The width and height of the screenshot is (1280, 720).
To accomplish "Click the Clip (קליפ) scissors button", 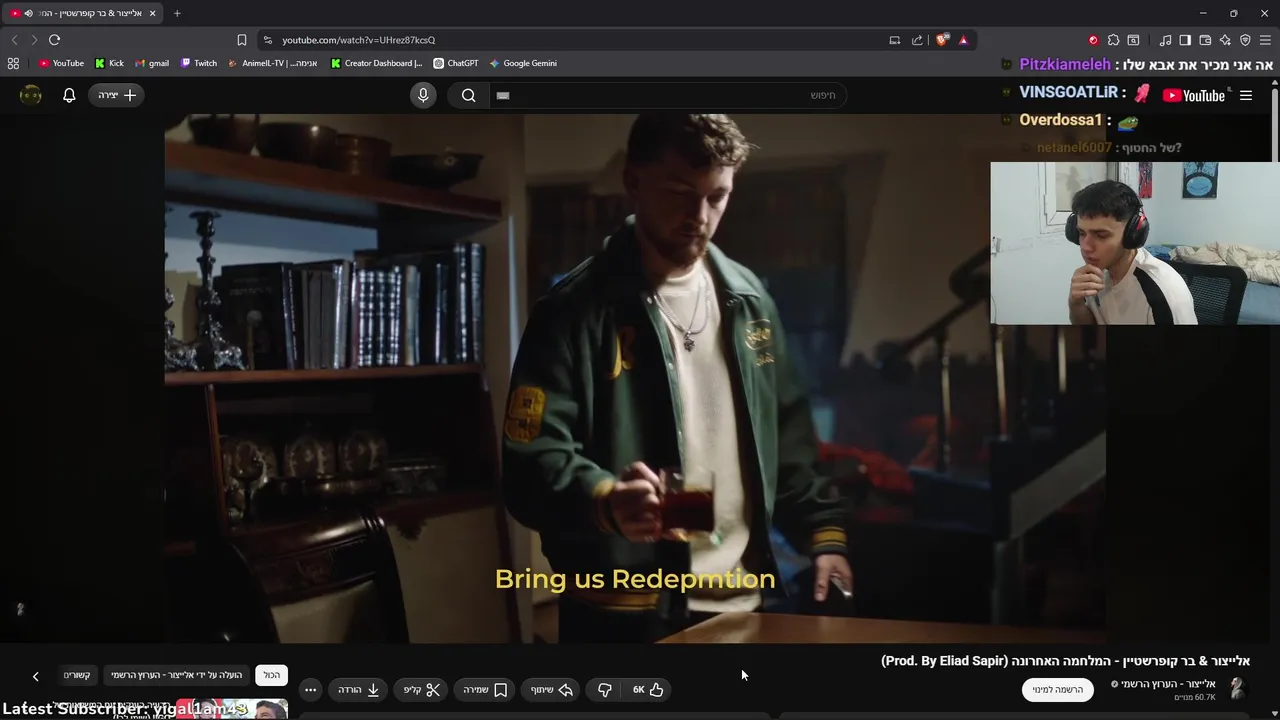I will pos(422,689).
